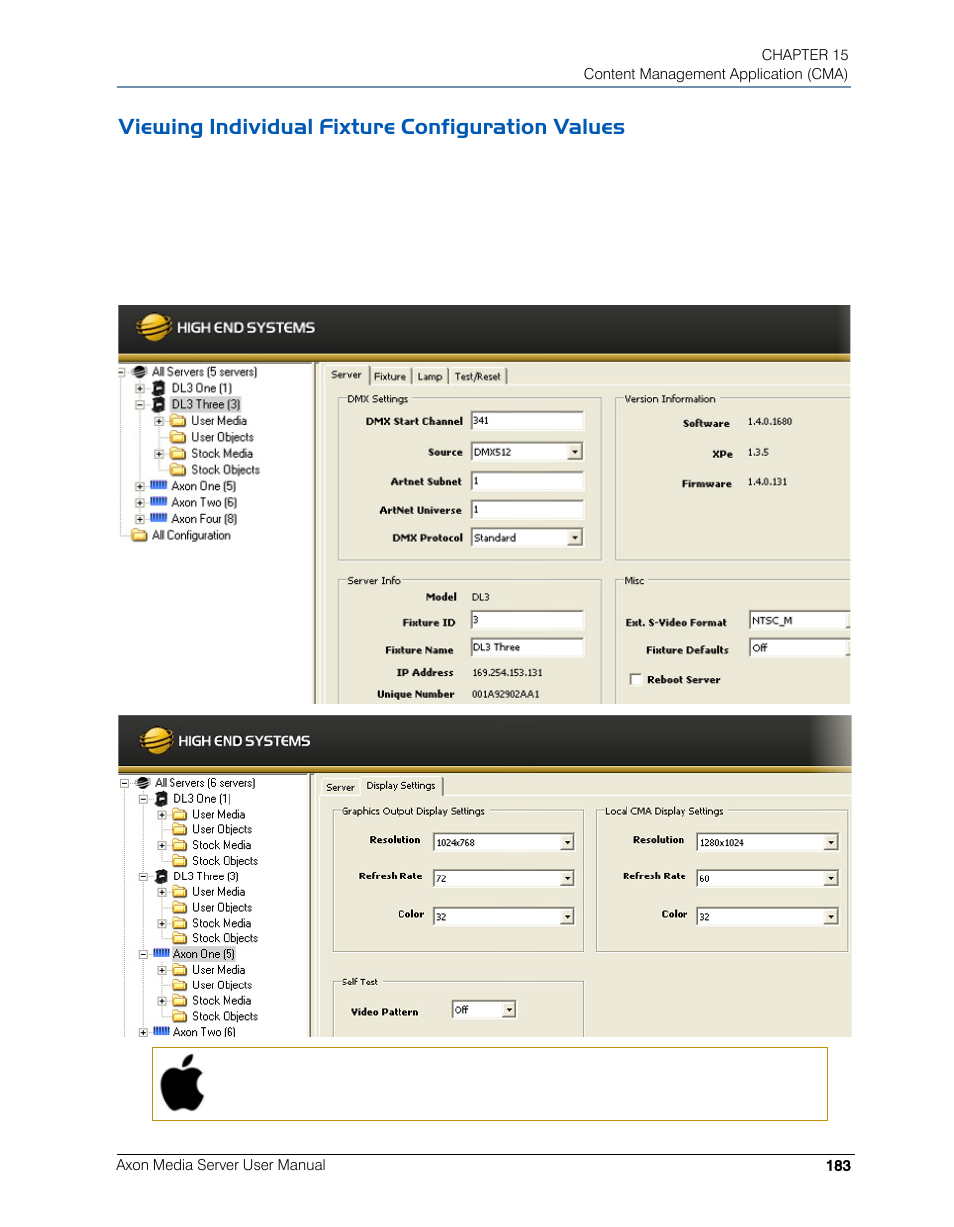This screenshot has height=1227, width=954.
Task: Click Axon One (5) server icon, lower tree
Action: 161,954
